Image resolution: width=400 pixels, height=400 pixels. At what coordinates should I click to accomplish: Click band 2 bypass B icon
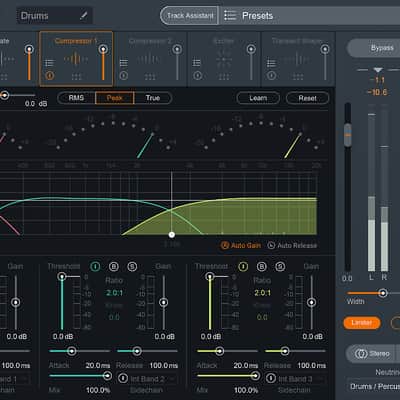[x=114, y=266]
